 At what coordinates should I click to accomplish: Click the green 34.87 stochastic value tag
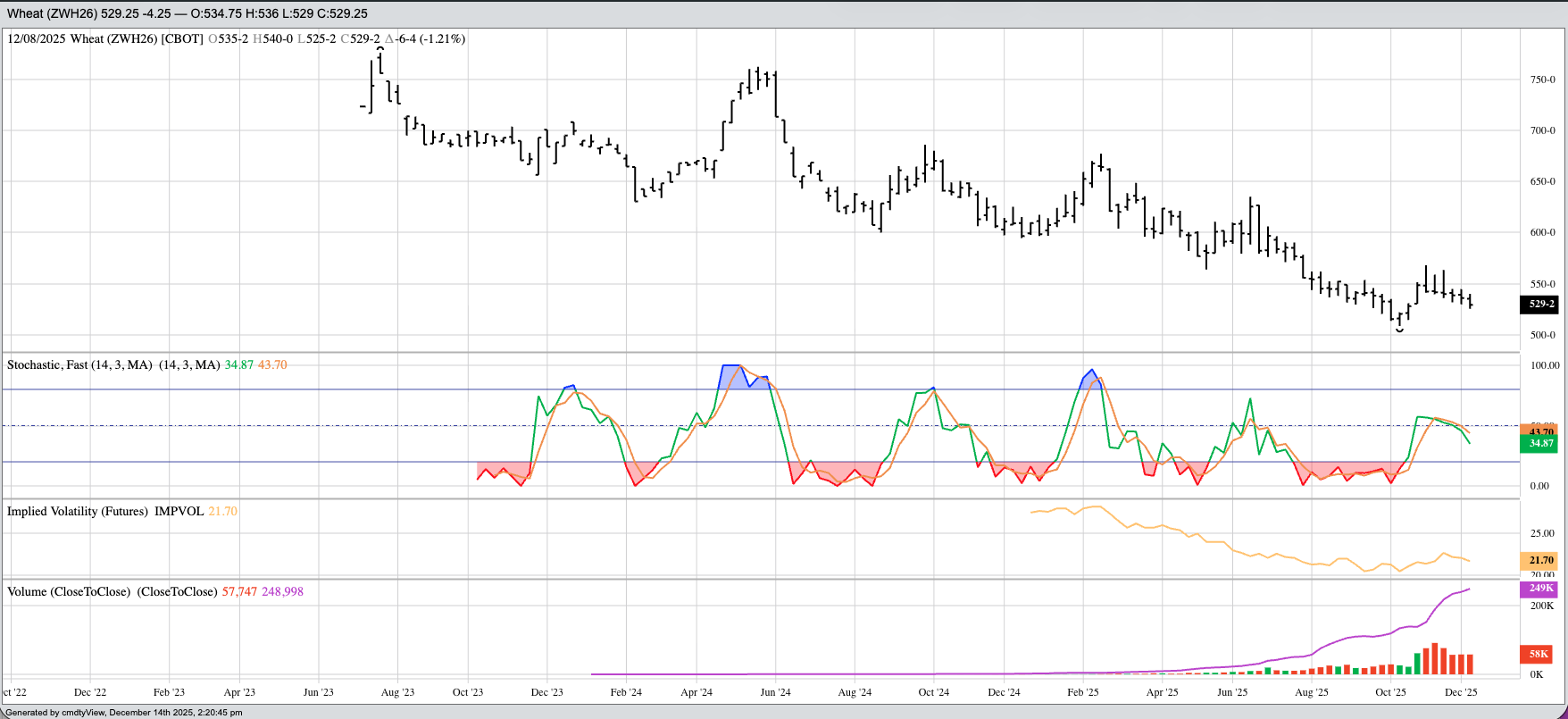tap(1539, 443)
